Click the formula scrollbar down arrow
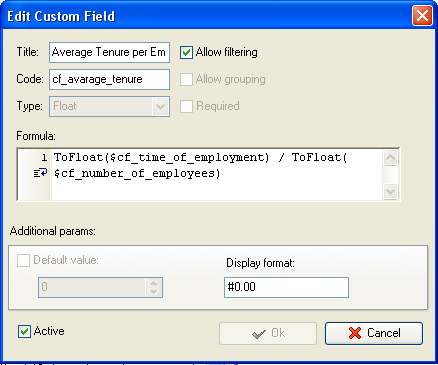 tap(390, 191)
